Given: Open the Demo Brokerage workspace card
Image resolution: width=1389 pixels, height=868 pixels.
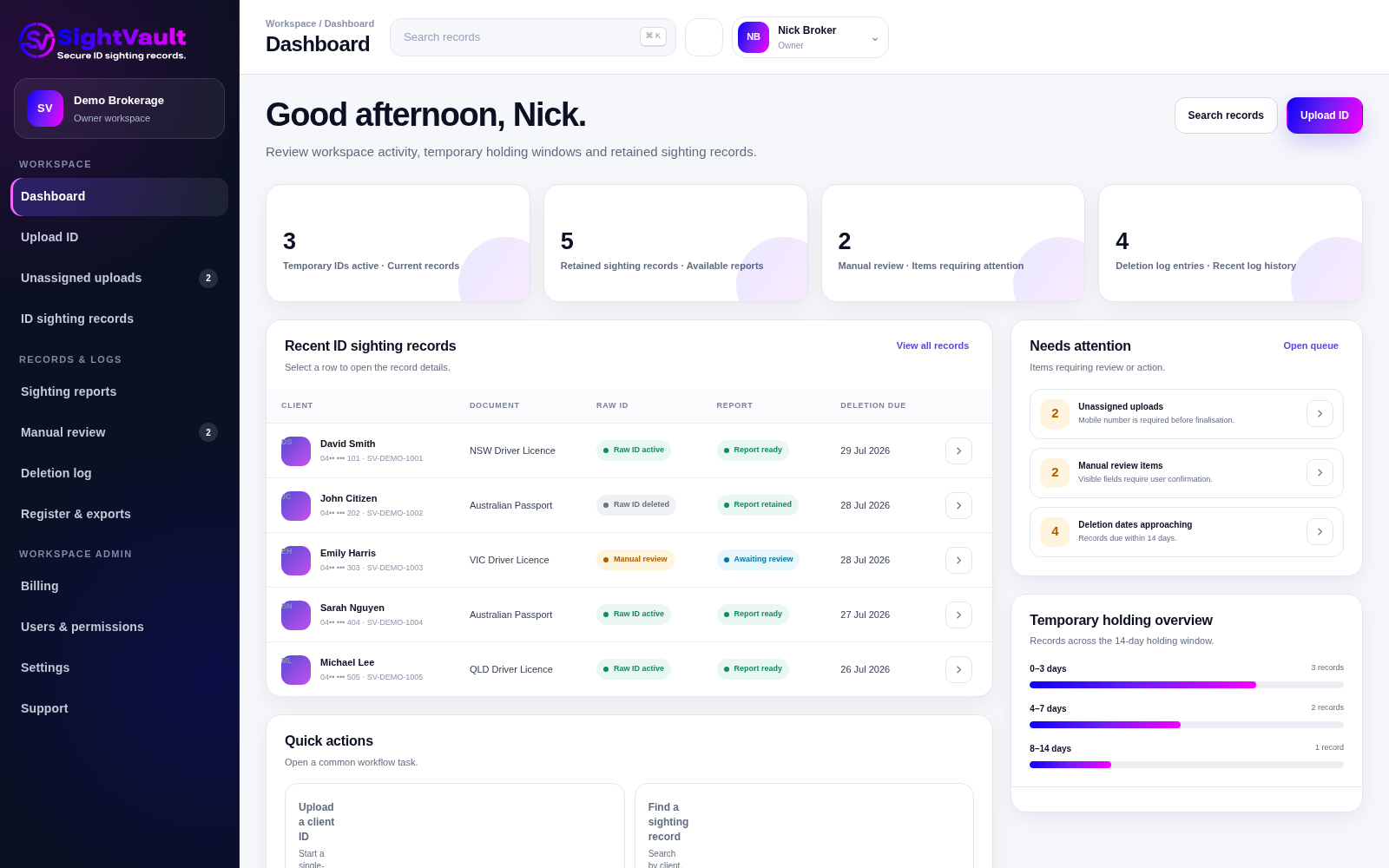Looking at the screenshot, I should tap(119, 108).
